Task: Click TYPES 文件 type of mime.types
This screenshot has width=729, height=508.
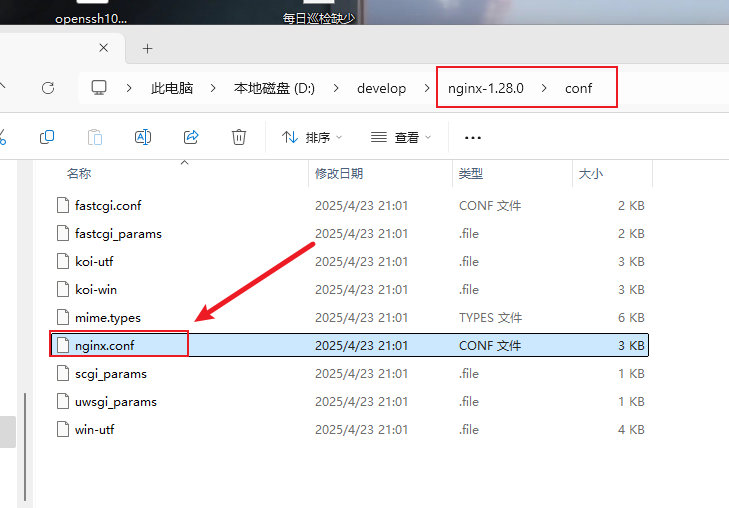Action: (490, 317)
